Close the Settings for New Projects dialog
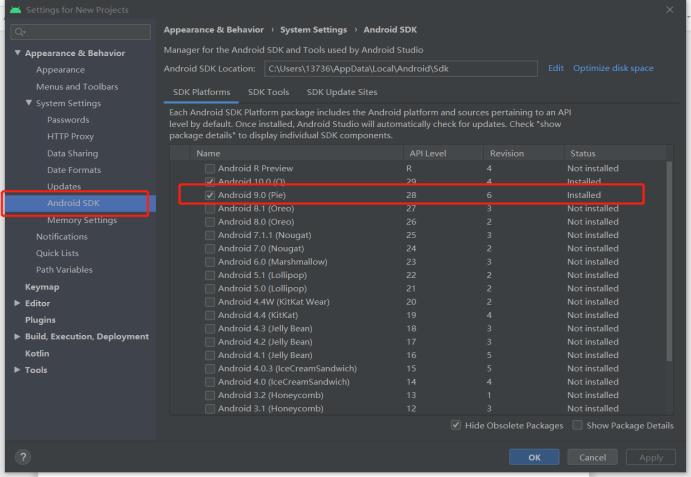This screenshot has height=477, width=691. click(669, 9)
